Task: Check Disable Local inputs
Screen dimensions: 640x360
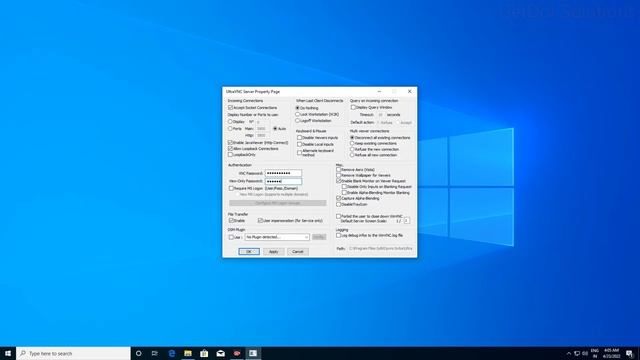Action: coord(299,144)
